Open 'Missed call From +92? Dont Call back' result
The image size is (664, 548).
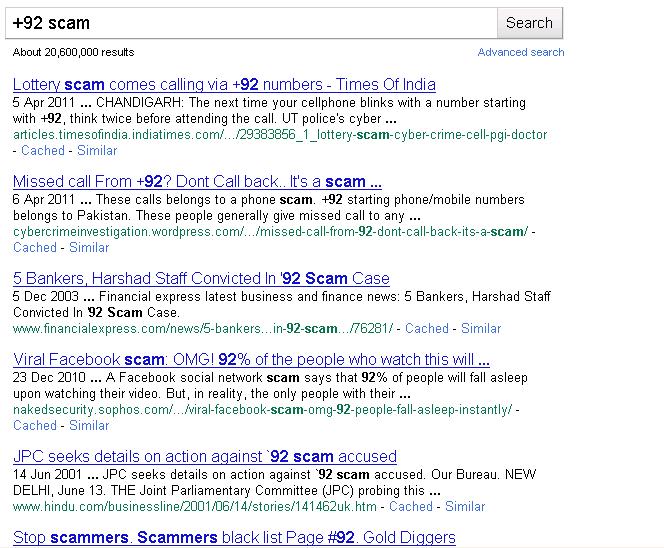[x=197, y=181]
